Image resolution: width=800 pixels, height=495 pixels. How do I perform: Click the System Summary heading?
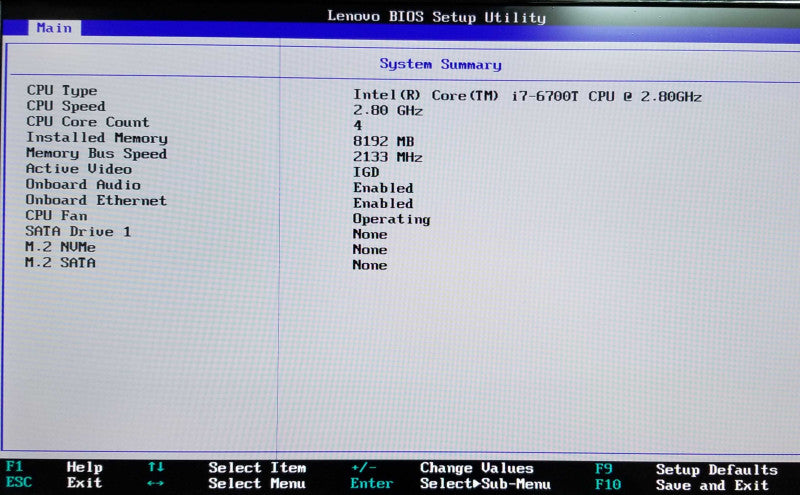click(440, 64)
